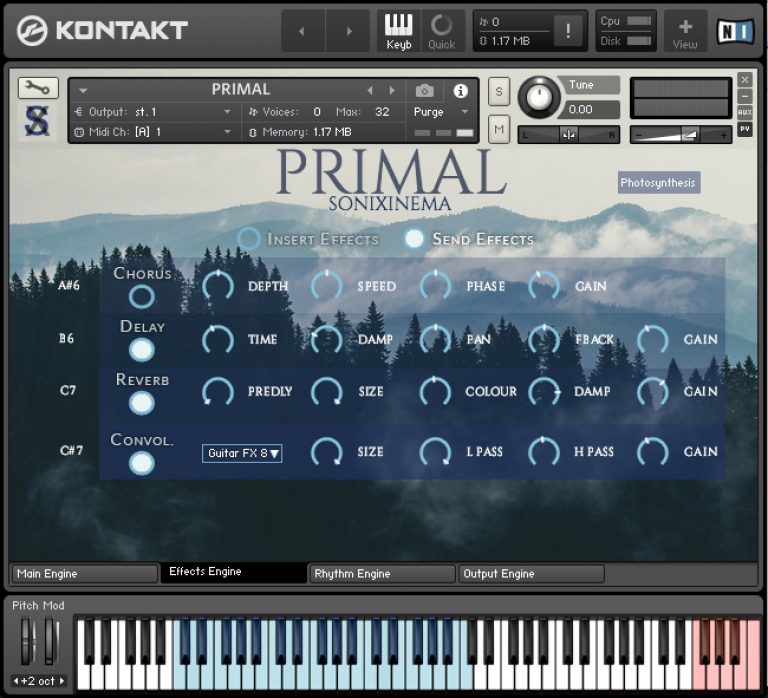Click the Reverb Gain knob
The image size is (768, 698).
pos(653,391)
